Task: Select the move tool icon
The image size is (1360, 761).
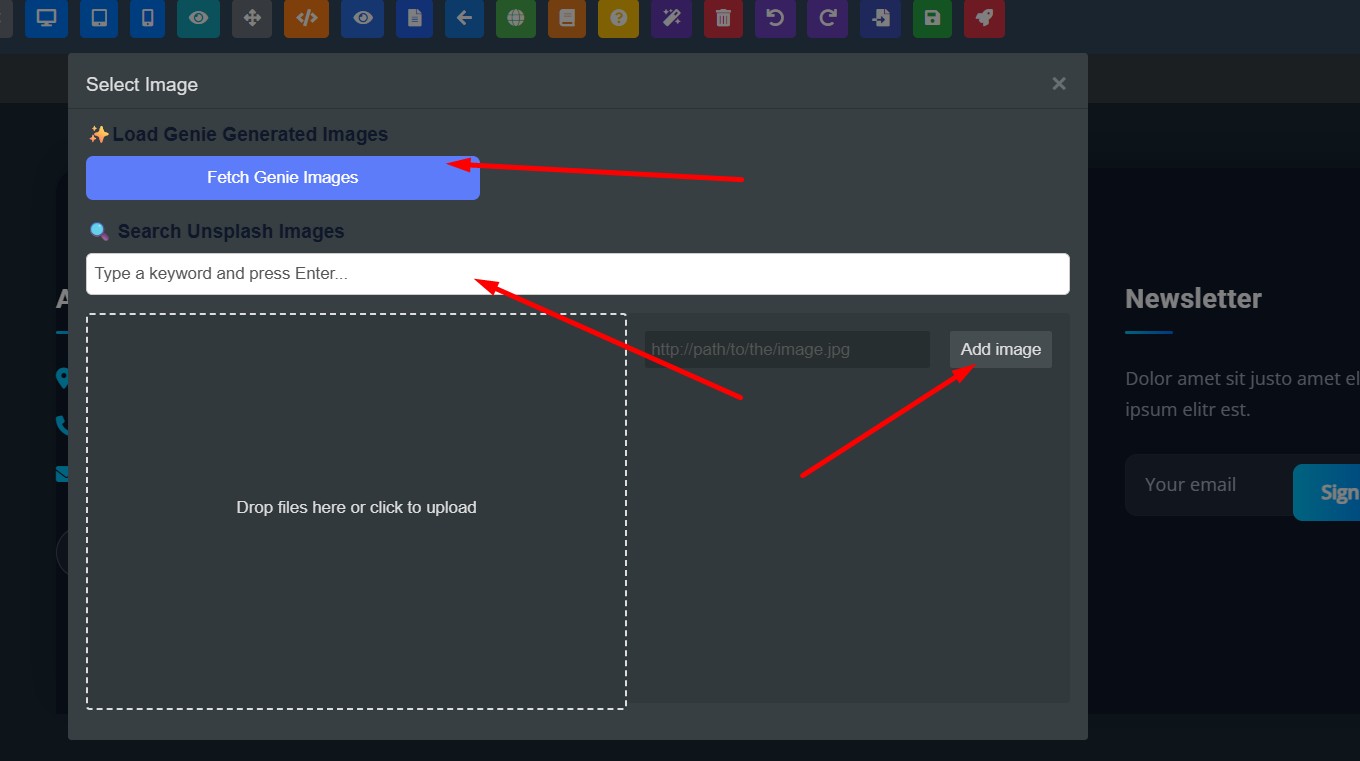Action: (x=251, y=19)
